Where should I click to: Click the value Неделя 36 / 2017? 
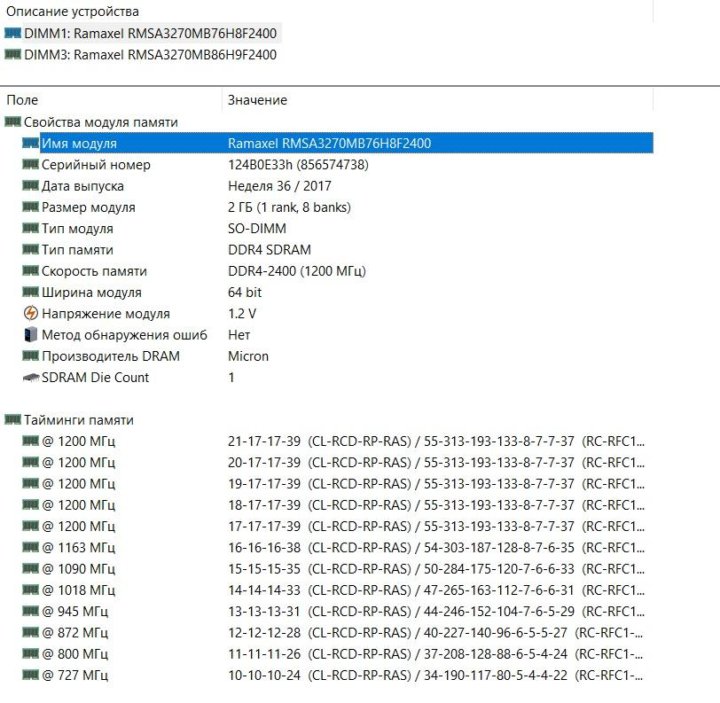[x=279, y=186]
